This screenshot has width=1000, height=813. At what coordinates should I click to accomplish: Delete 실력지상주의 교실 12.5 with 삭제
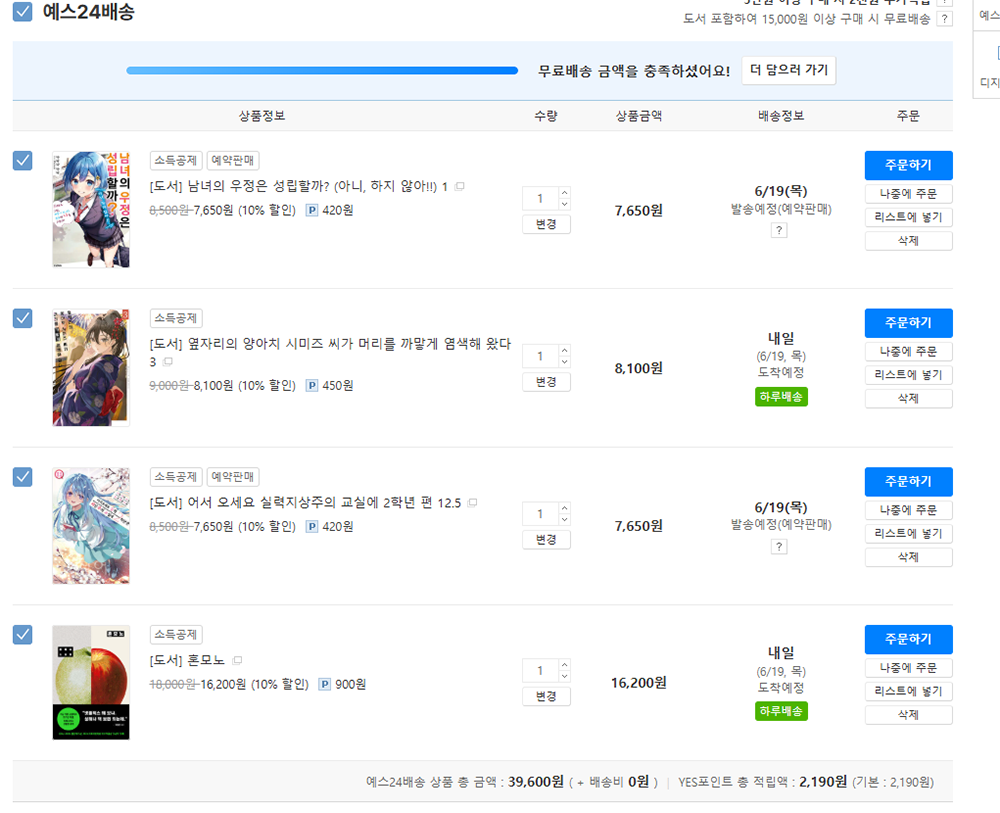[x=908, y=557]
